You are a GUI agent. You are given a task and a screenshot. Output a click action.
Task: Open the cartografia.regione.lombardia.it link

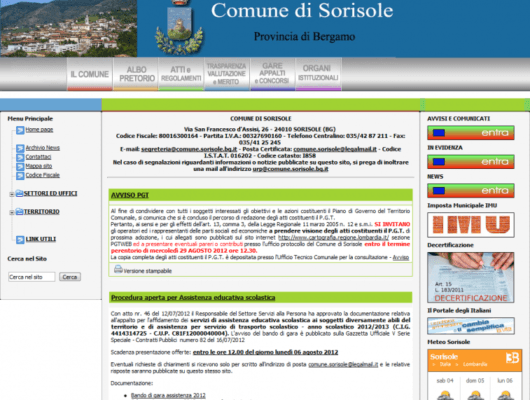333,238
